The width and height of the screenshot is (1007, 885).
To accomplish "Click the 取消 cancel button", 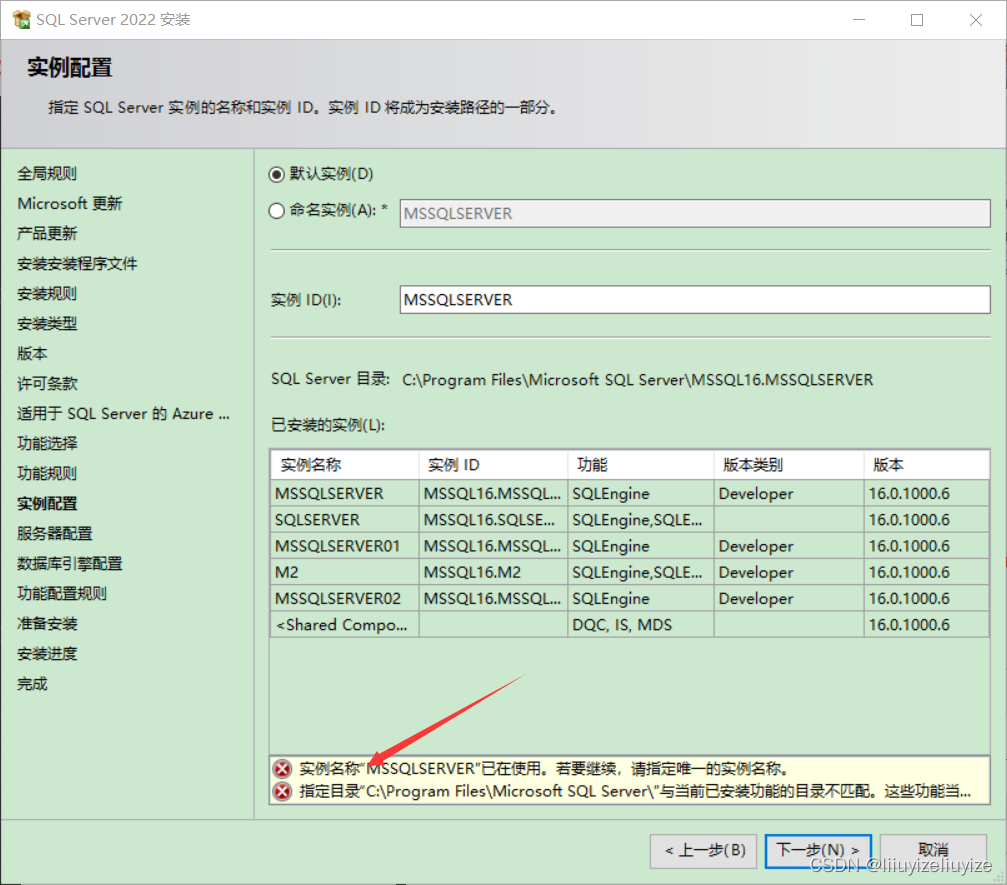I will tap(933, 851).
